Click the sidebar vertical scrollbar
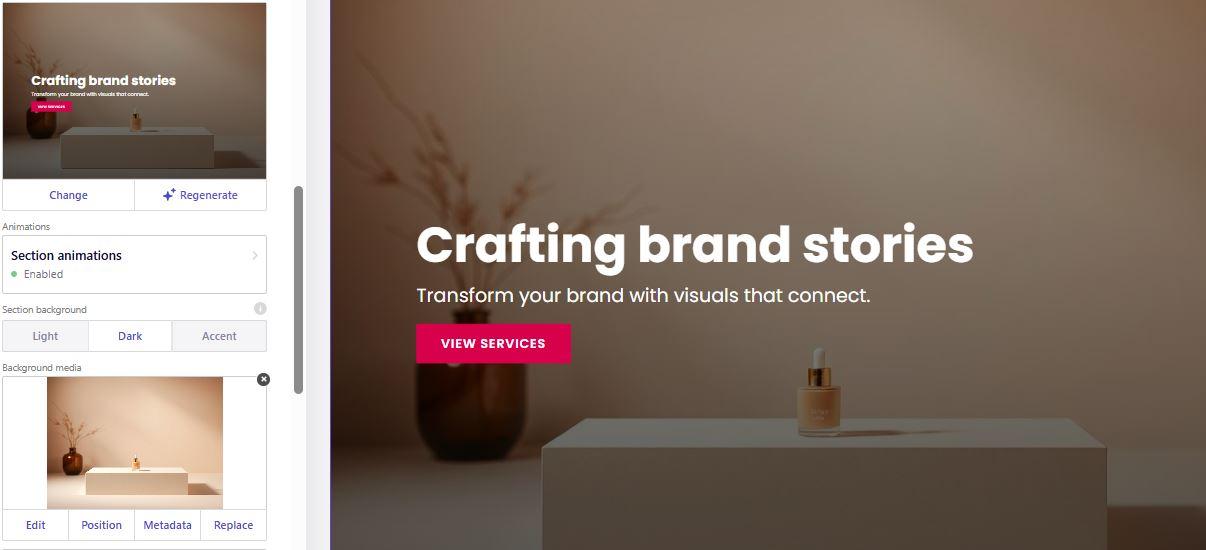Viewport: 1206px width, 550px height. point(298,290)
